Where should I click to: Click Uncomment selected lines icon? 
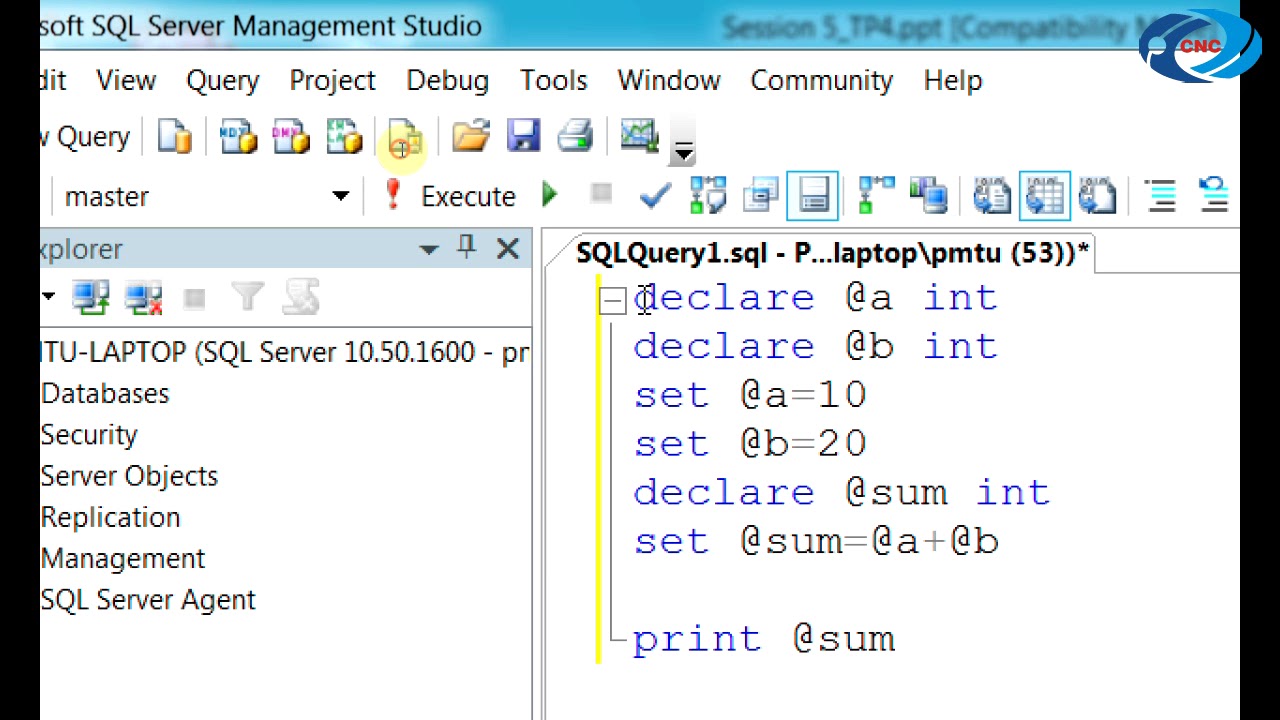(x=1214, y=196)
